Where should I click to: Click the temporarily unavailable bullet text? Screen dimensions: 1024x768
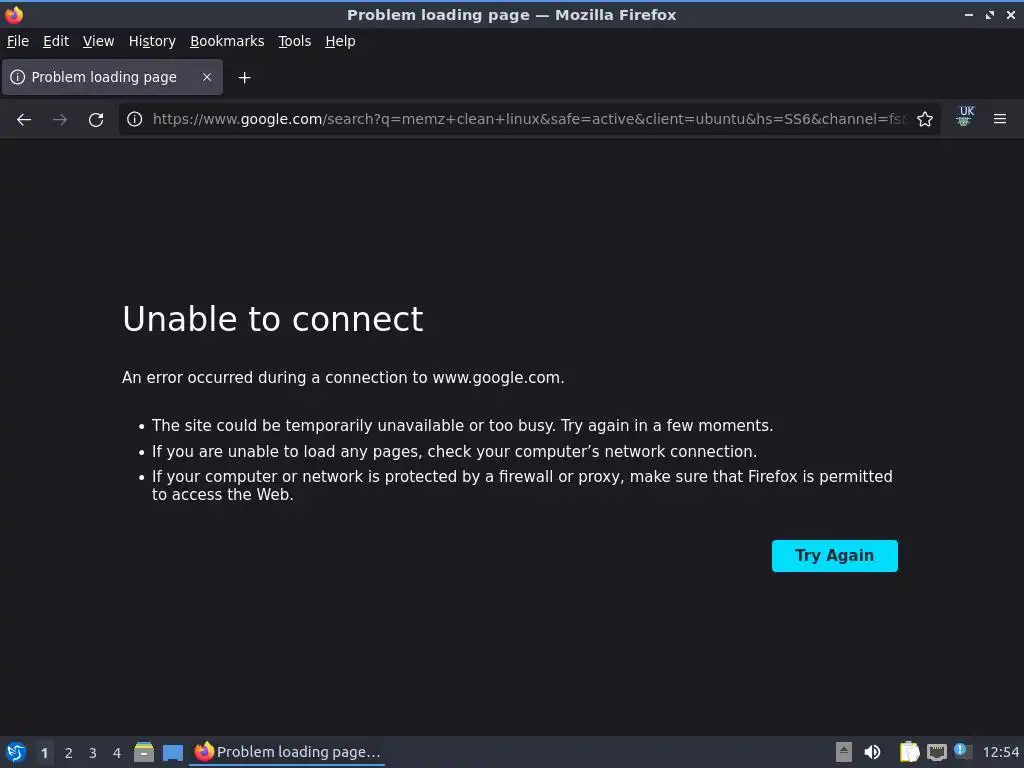pos(462,426)
